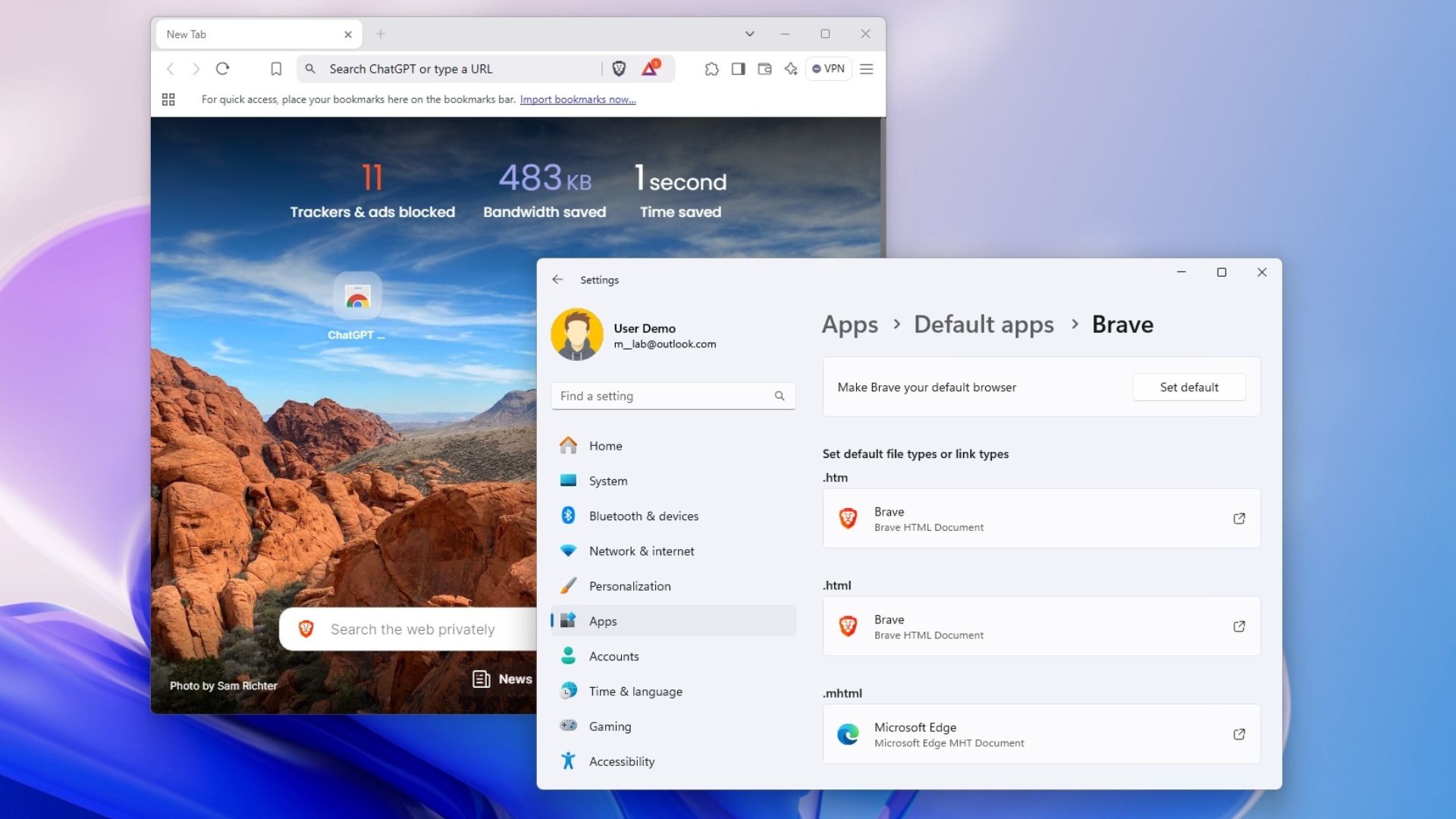Click the Import bookmarks now link
Image resolution: width=1456 pixels, height=819 pixels.
[x=578, y=99]
